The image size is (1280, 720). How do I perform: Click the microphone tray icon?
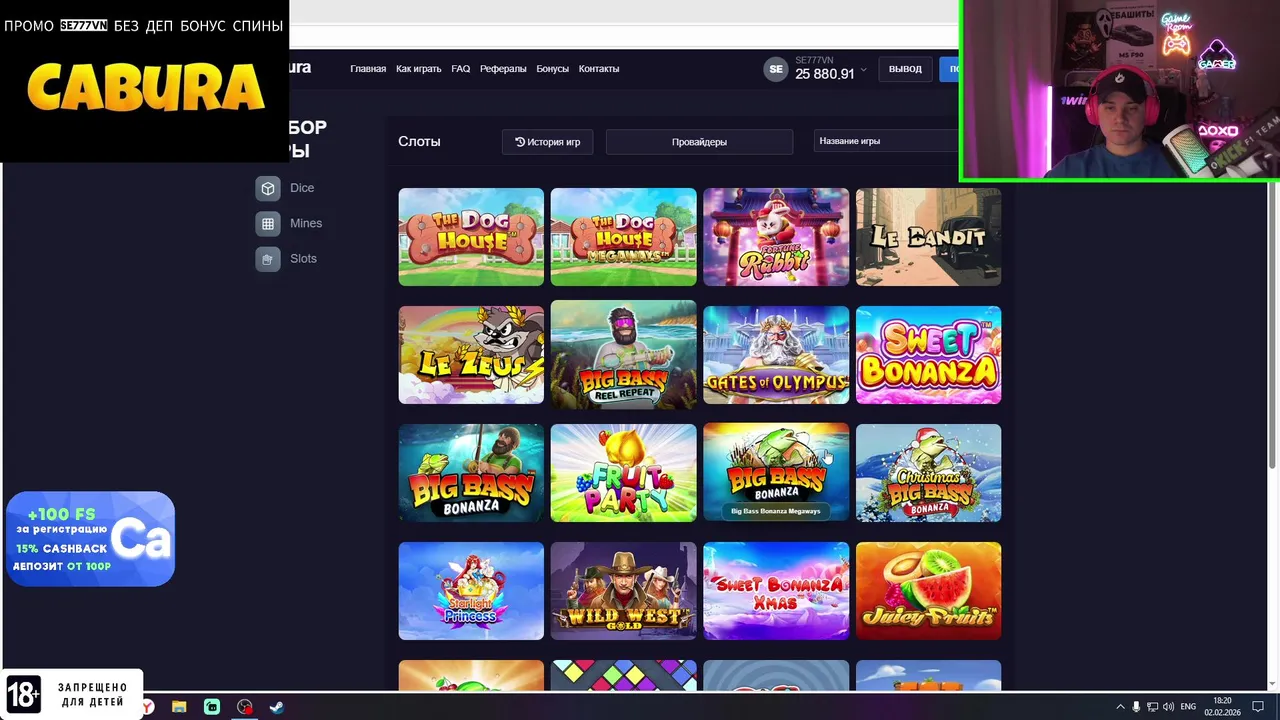pyautogui.click(x=1136, y=707)
